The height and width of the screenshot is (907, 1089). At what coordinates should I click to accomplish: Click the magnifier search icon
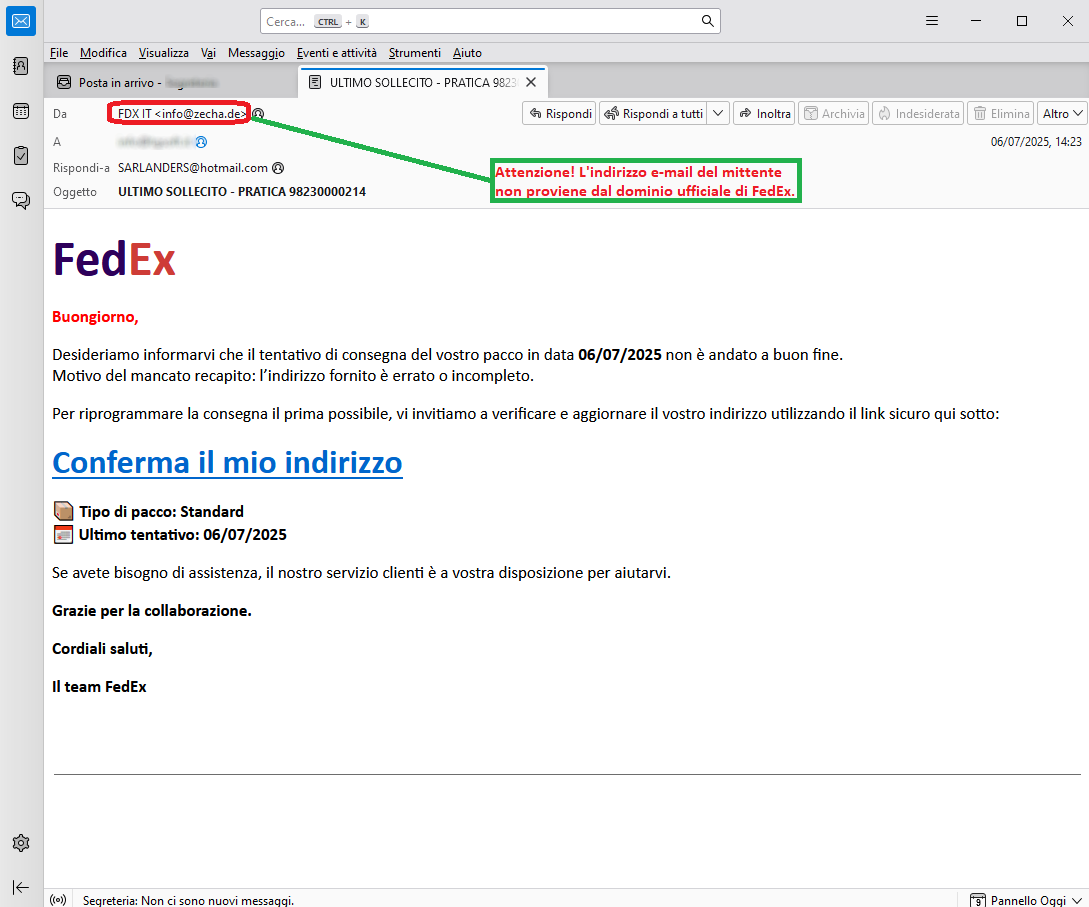pos(707,21)
